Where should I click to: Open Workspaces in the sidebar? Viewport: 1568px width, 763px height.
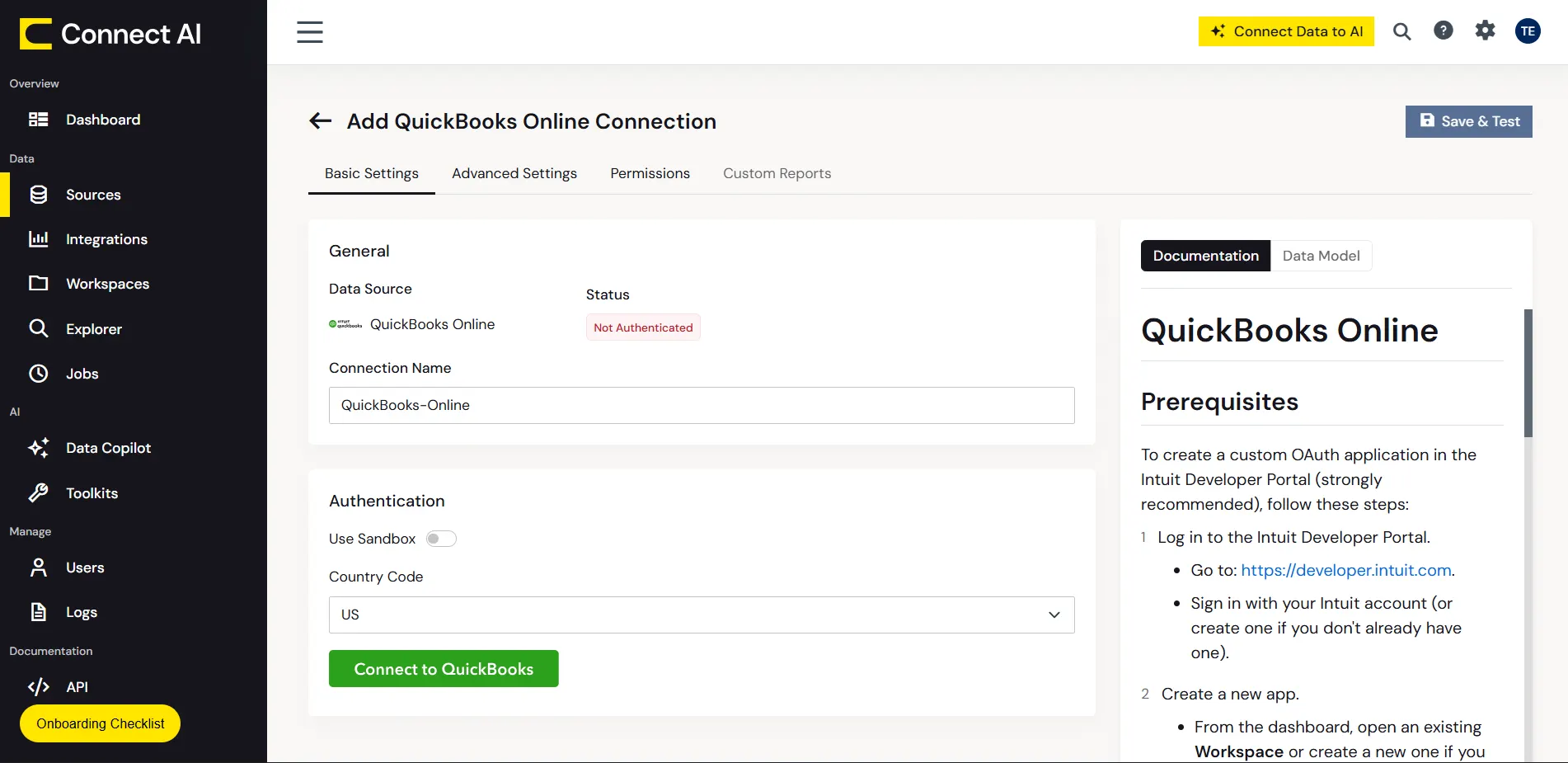(x=134, y=284)
